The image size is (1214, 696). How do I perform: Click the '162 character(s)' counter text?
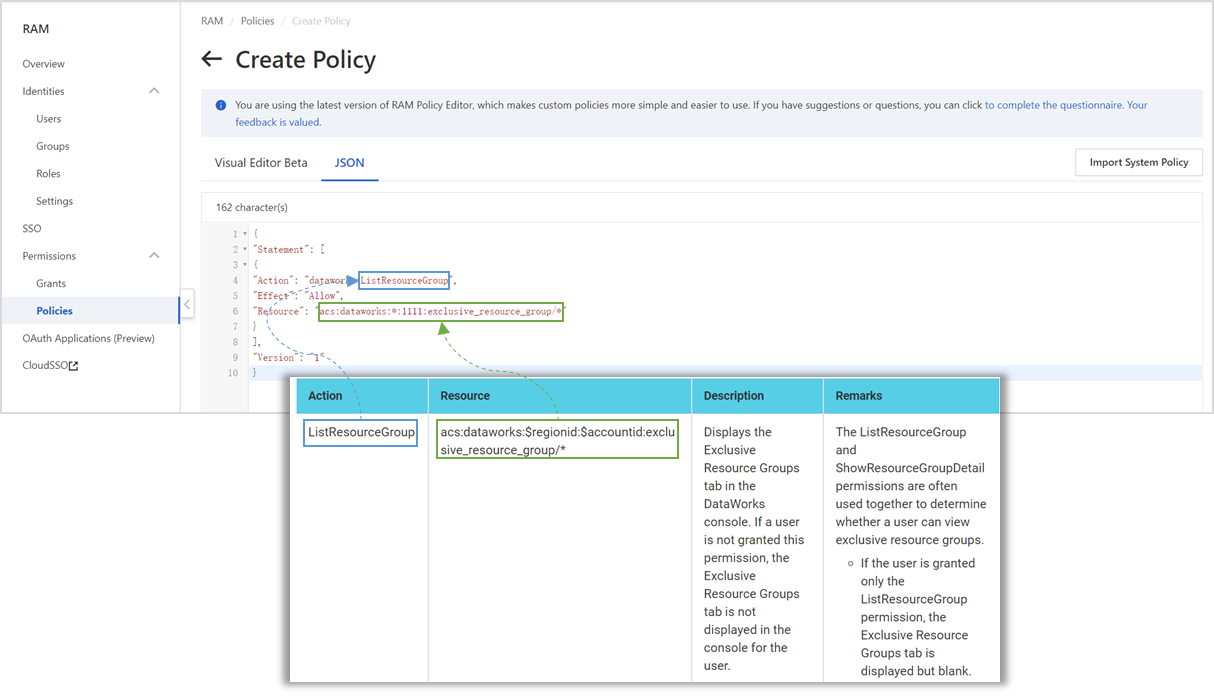tap(251, 208)
